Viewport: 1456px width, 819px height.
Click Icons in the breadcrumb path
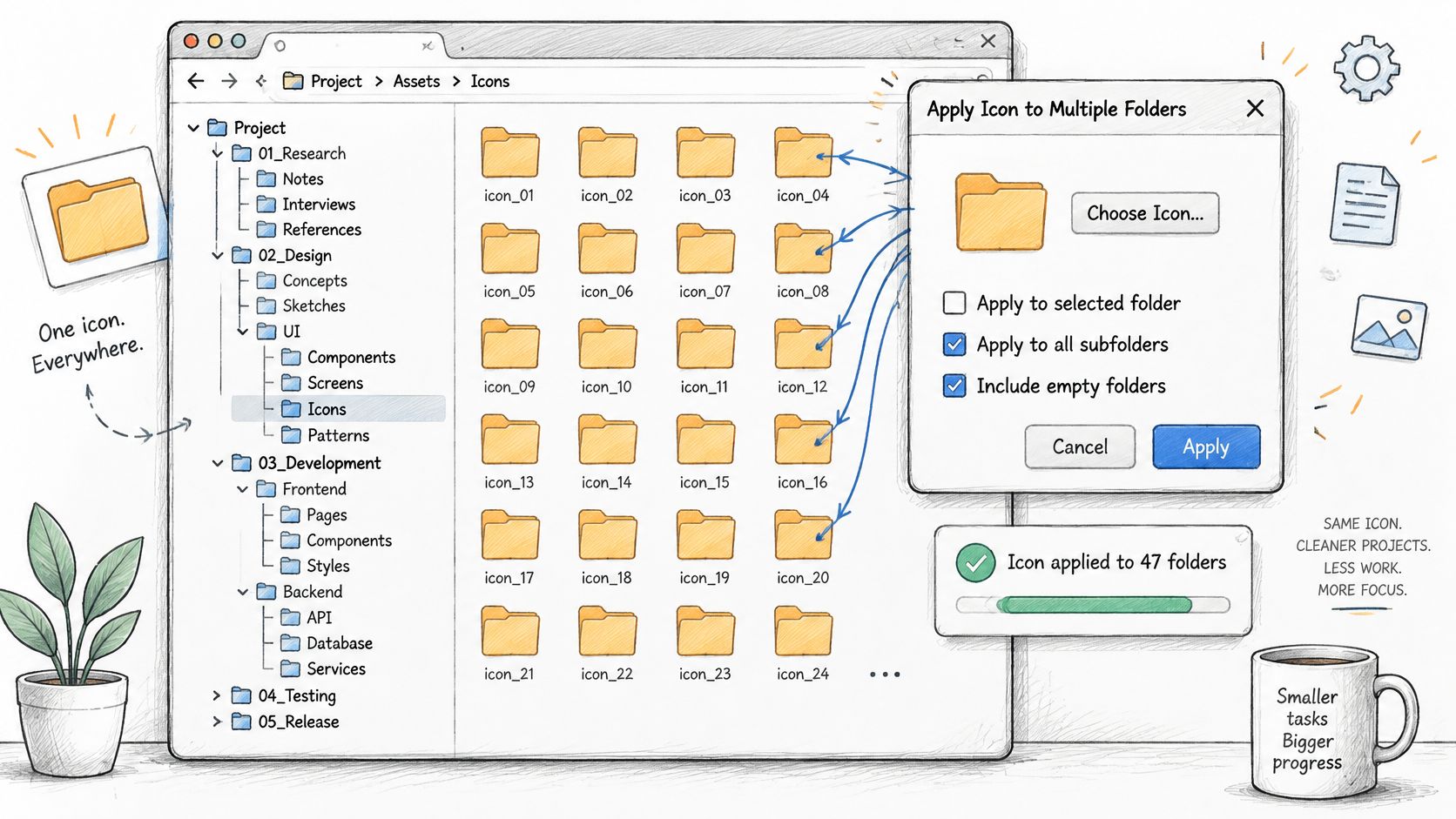click(490, 81)
